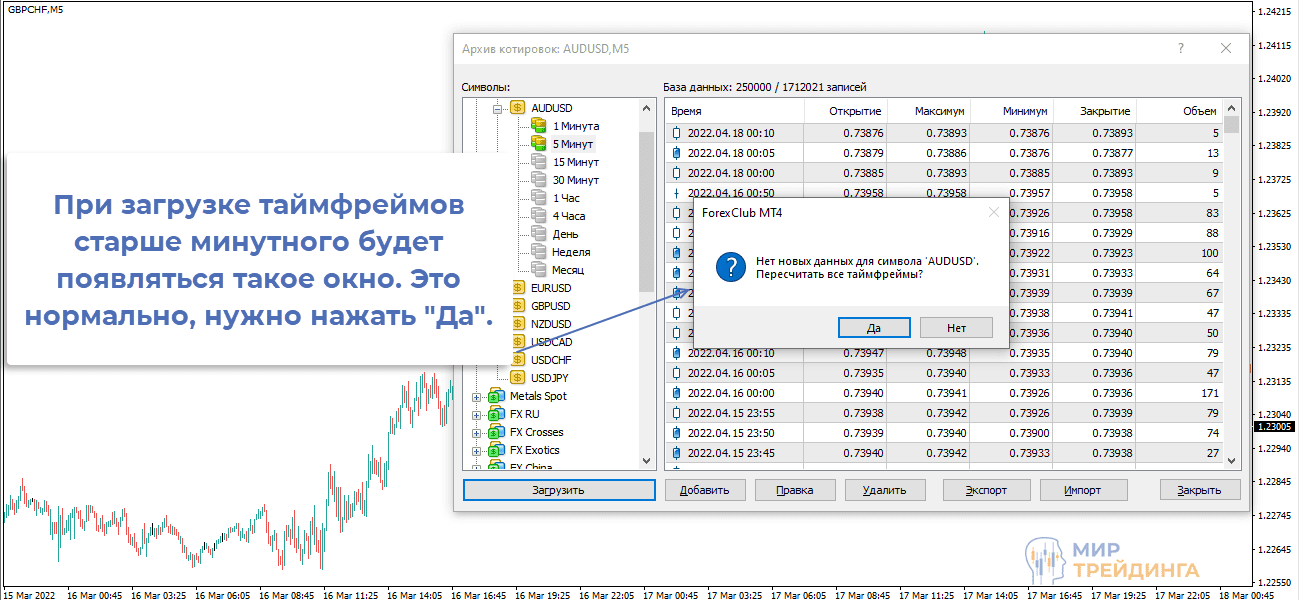Select the 4 Часа timeframe item

coord(568,216)
